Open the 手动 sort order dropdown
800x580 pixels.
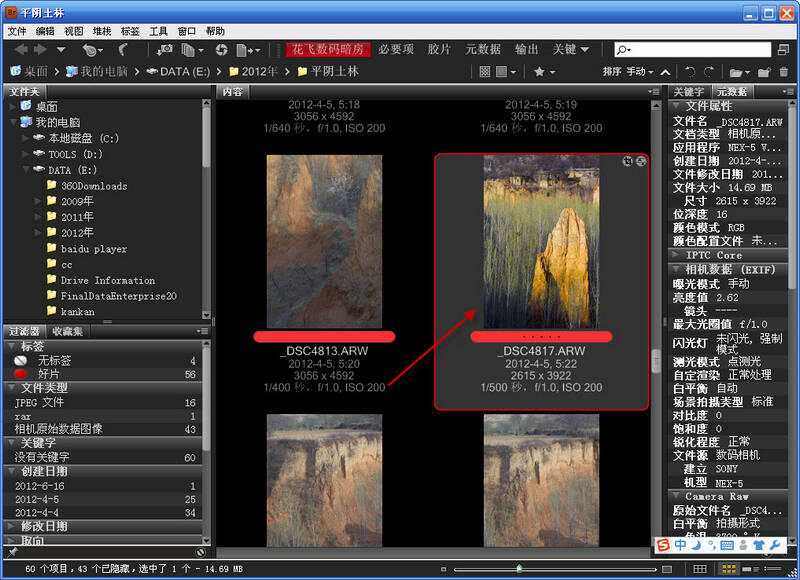tap(640, 72)
